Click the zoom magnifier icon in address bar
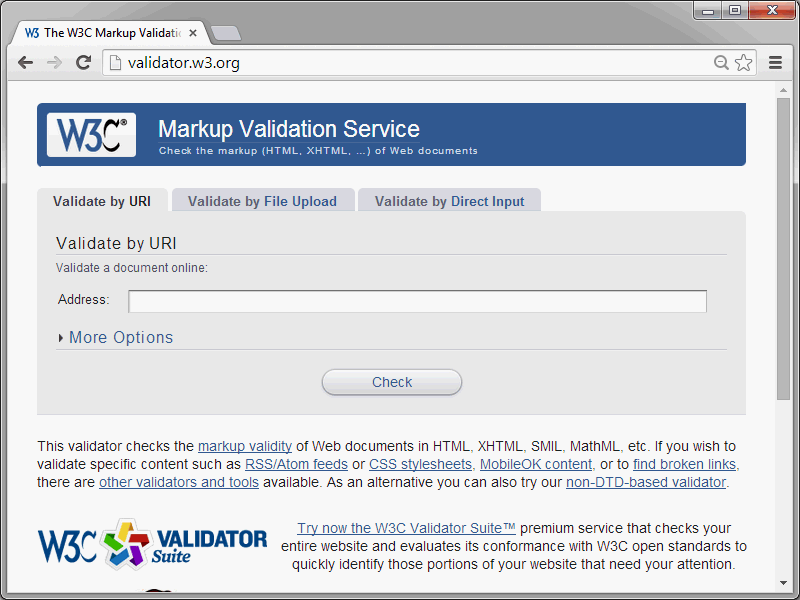 click(x=721, y=63)
